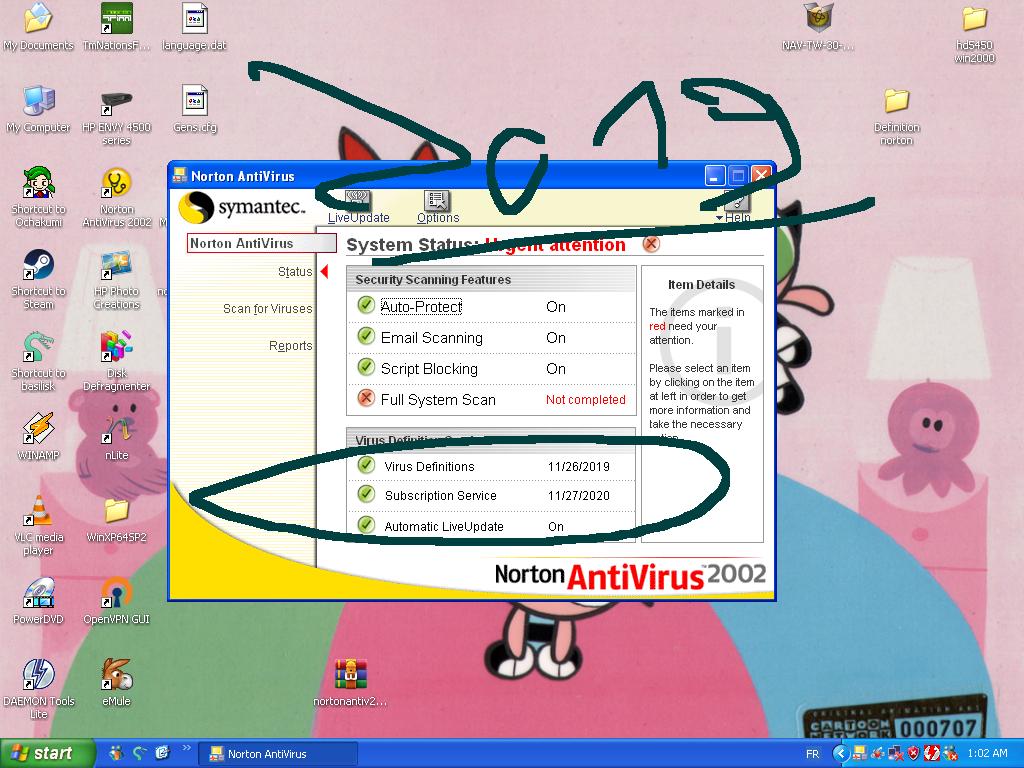Open Norton Options toolbar button
Viewport: 1024px width, 768px height.
click(x=438, y=207)
